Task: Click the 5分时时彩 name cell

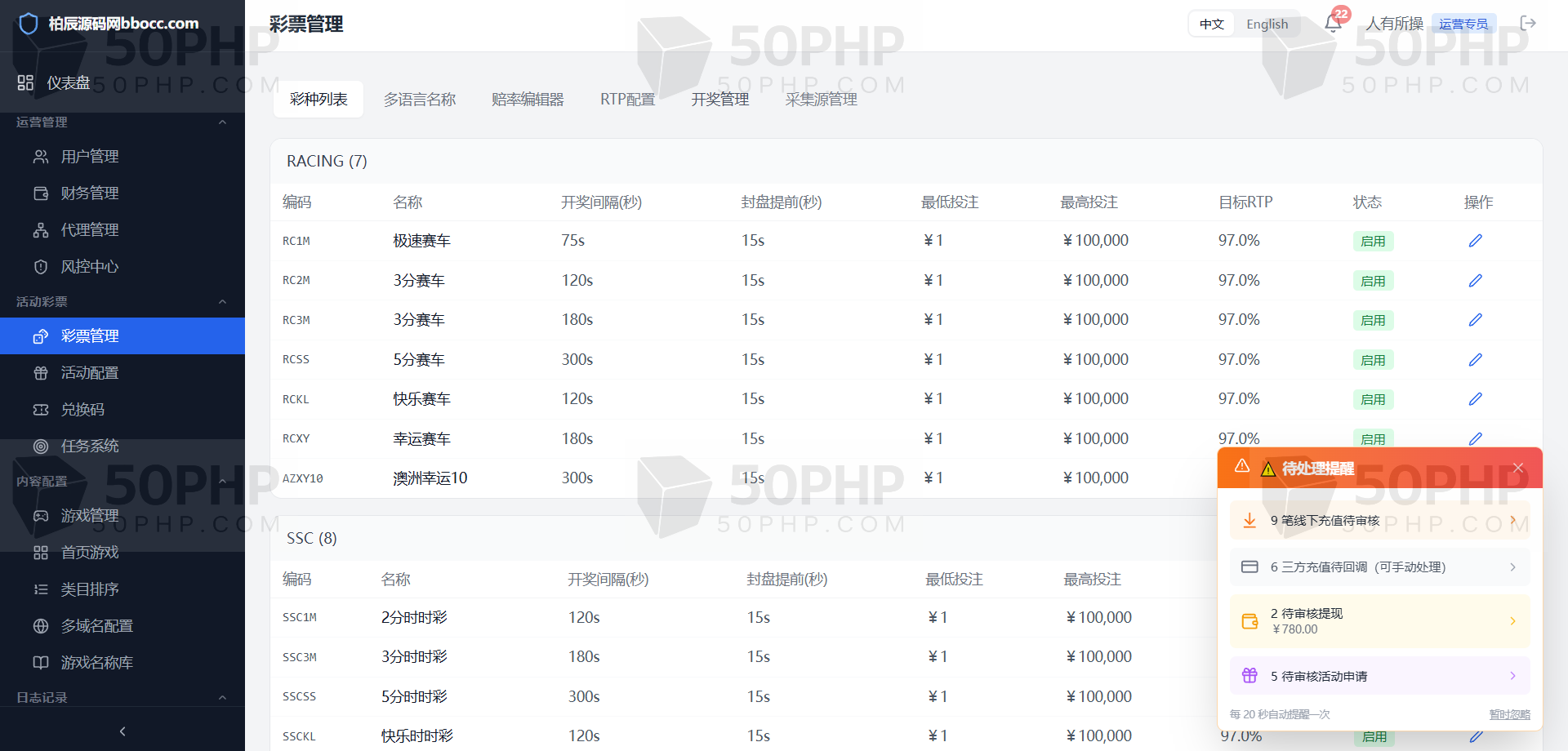Action: pos(414,697)
